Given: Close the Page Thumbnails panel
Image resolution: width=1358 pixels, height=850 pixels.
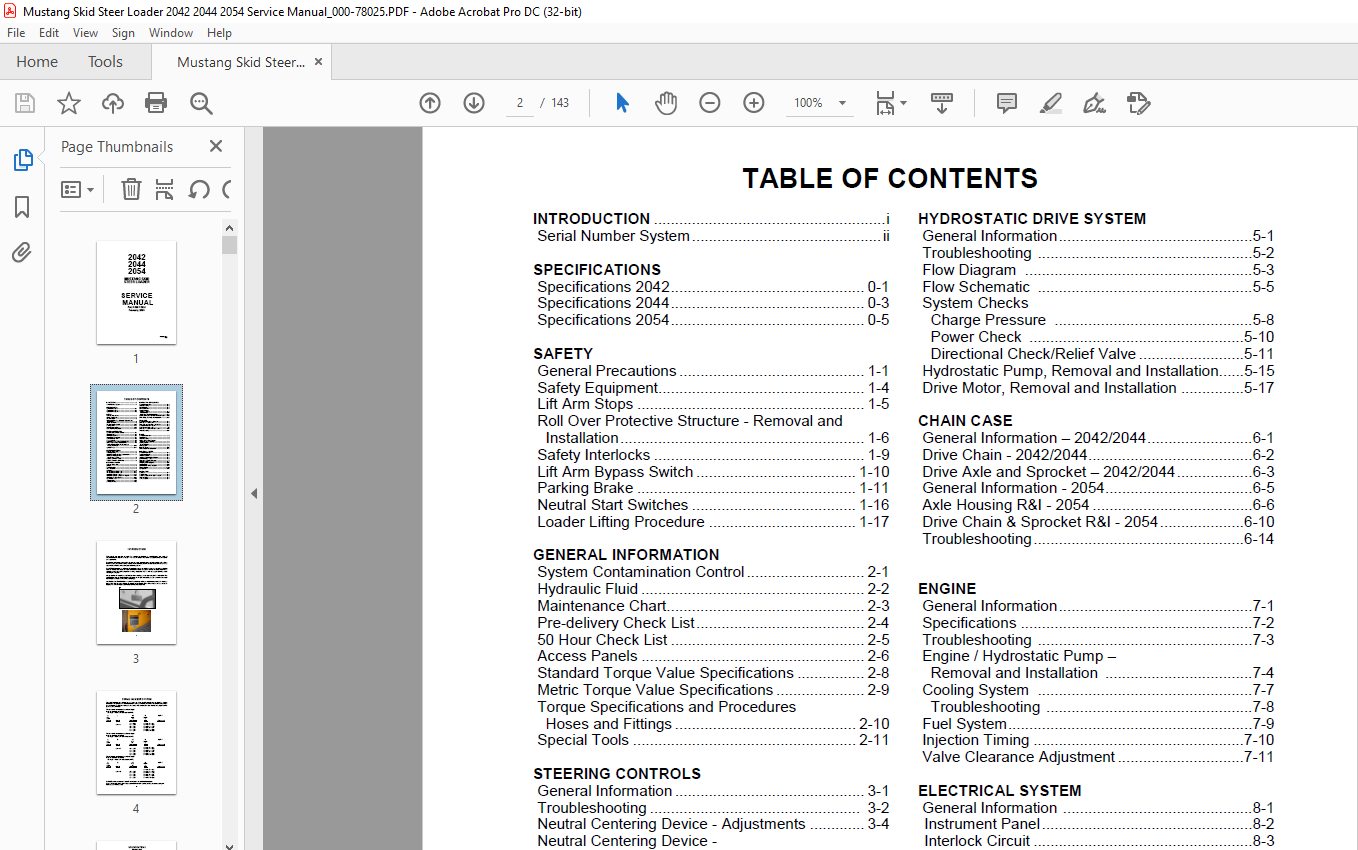Looking at the screenshot, I should [x=216, y=146].
